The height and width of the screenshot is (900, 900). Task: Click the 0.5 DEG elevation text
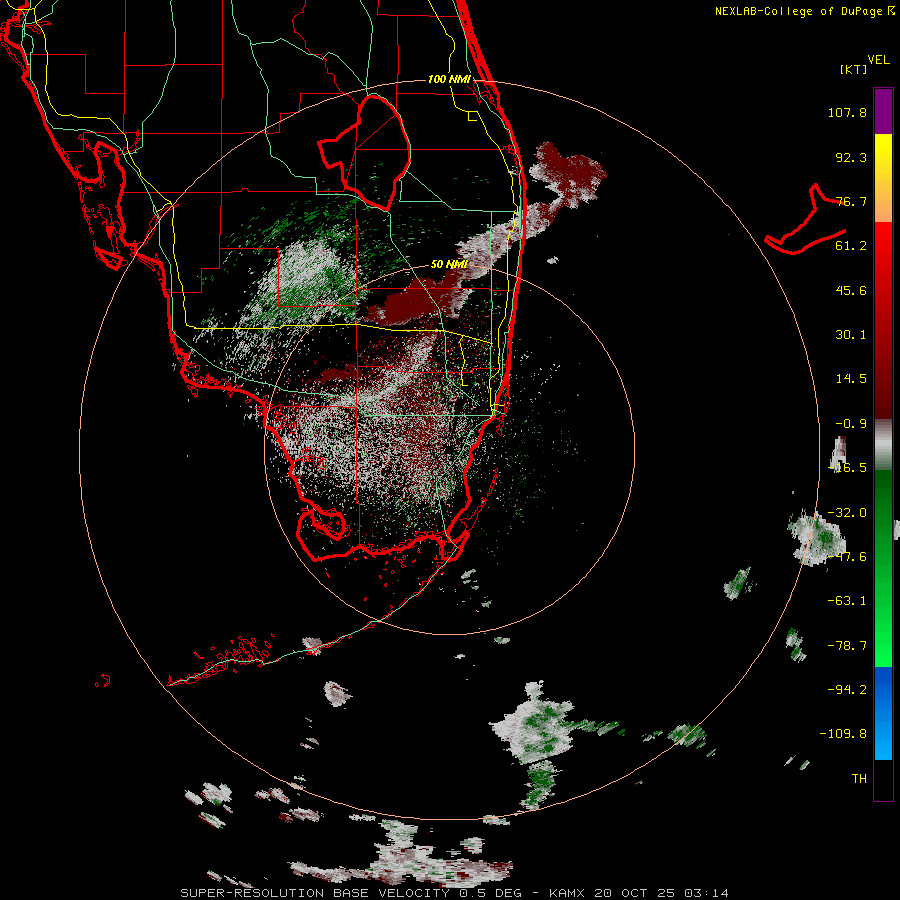pyautogui.click(x=490, y=893)
